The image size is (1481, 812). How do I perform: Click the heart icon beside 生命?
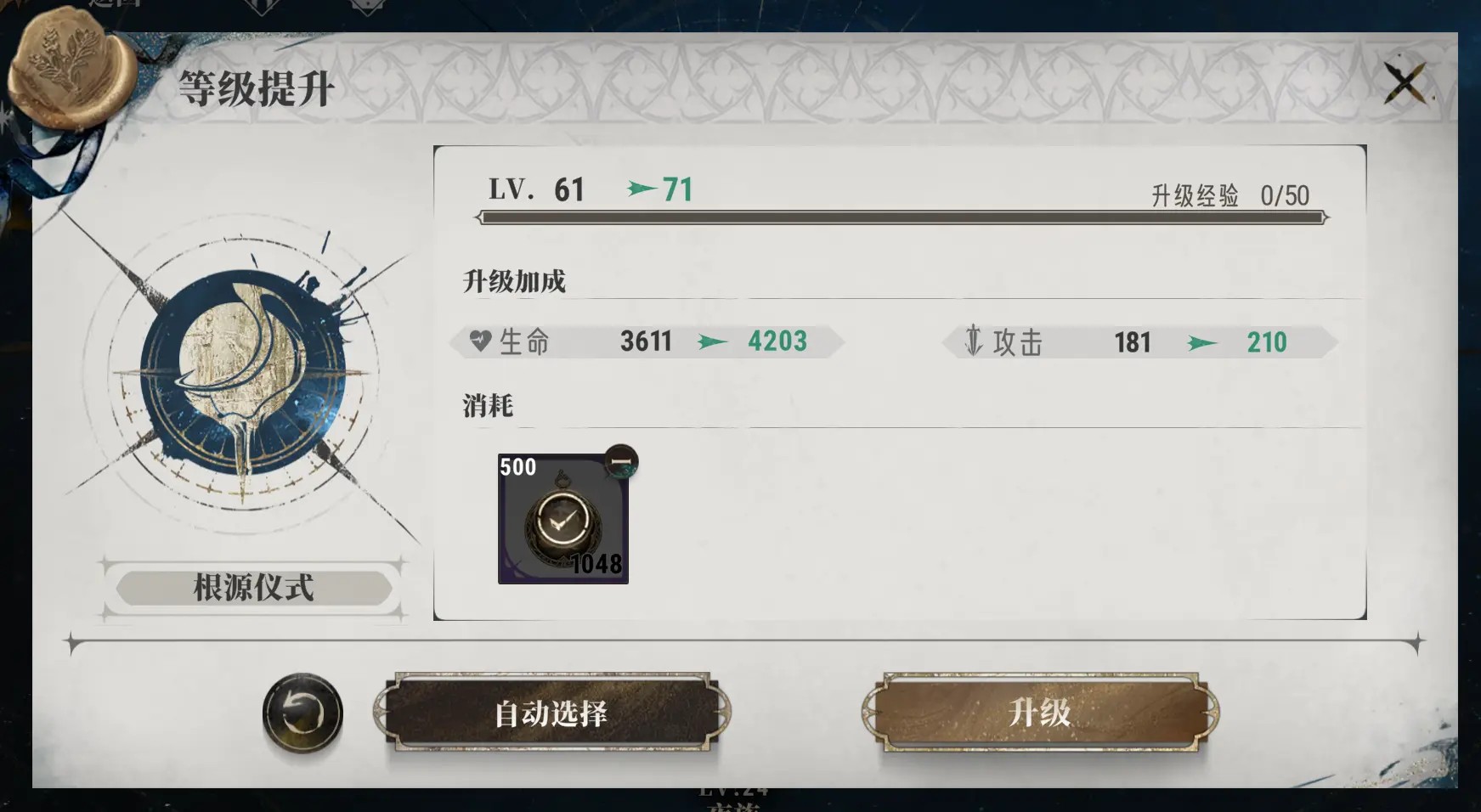[481, 341]
